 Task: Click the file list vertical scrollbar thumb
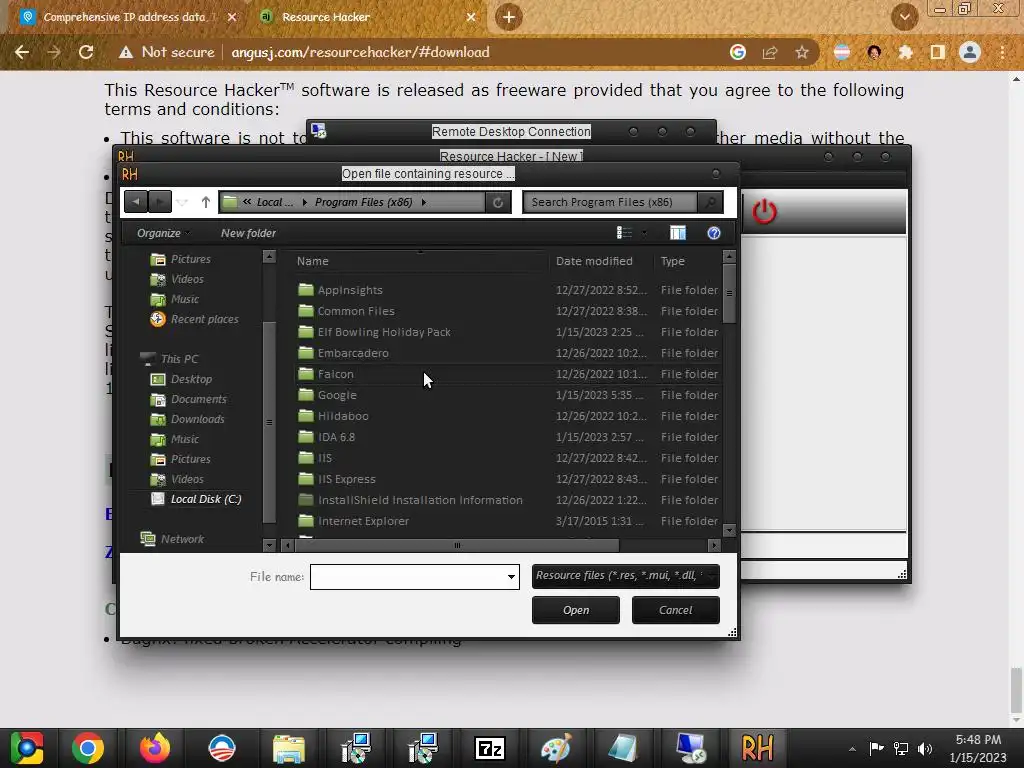729,293
